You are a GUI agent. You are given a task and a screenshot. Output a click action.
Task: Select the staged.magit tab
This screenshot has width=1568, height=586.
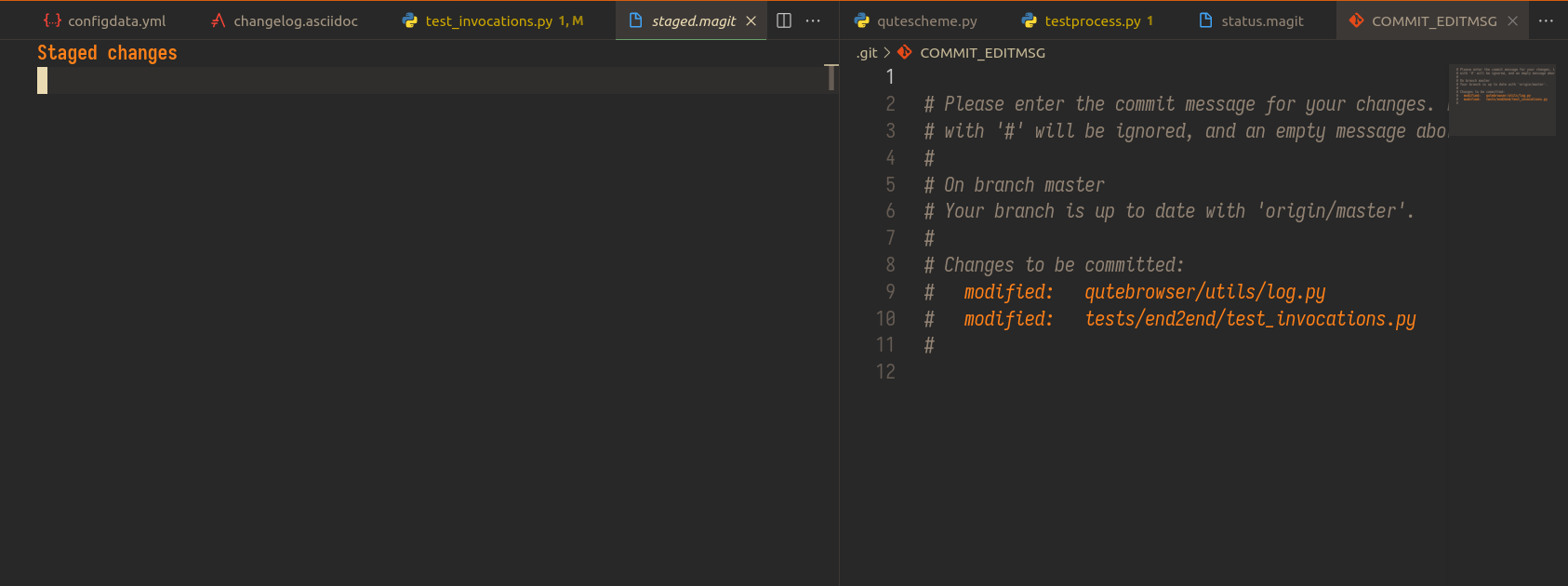[693, 20]
